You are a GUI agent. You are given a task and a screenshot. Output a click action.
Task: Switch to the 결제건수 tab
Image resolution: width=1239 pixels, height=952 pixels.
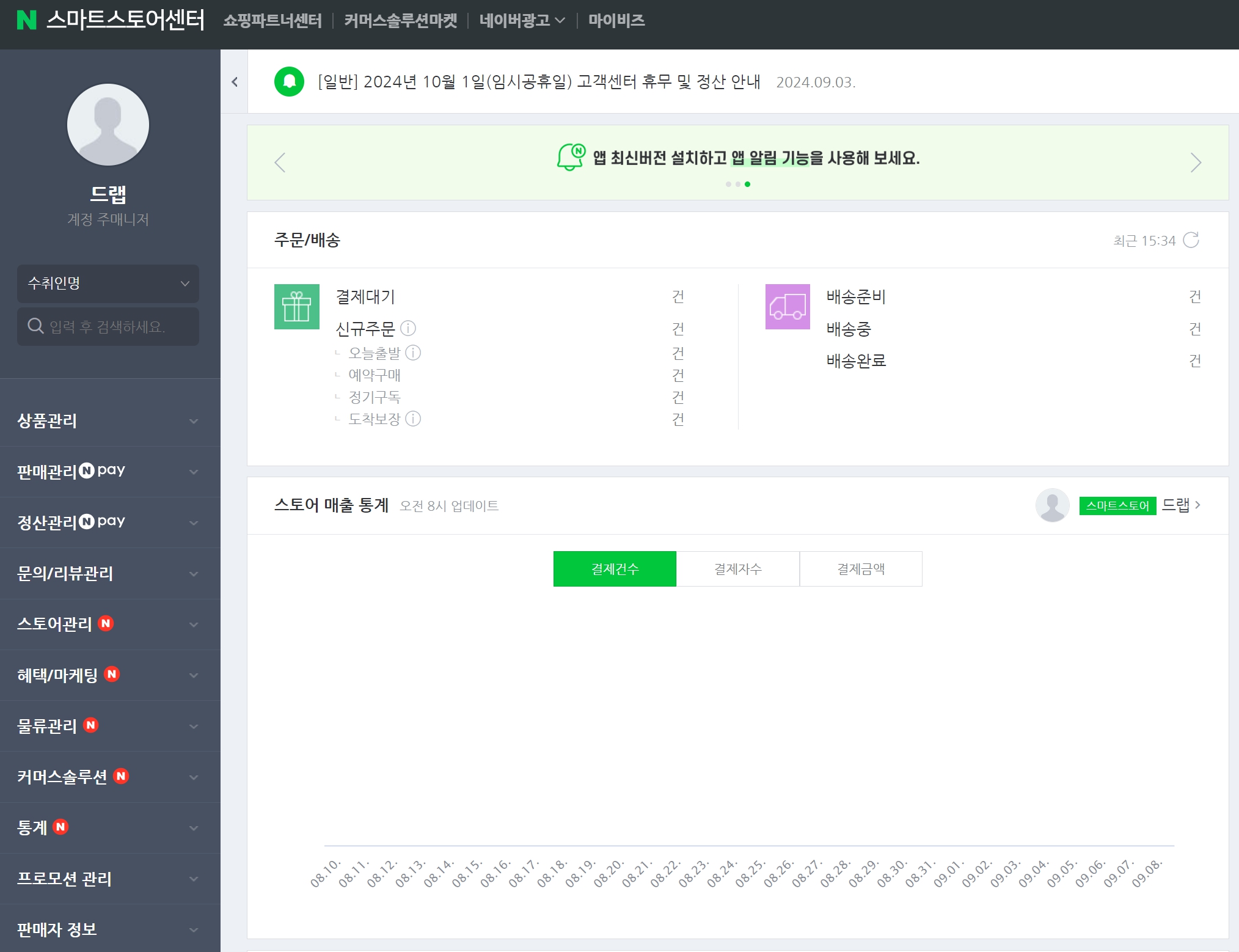point(615,569)
